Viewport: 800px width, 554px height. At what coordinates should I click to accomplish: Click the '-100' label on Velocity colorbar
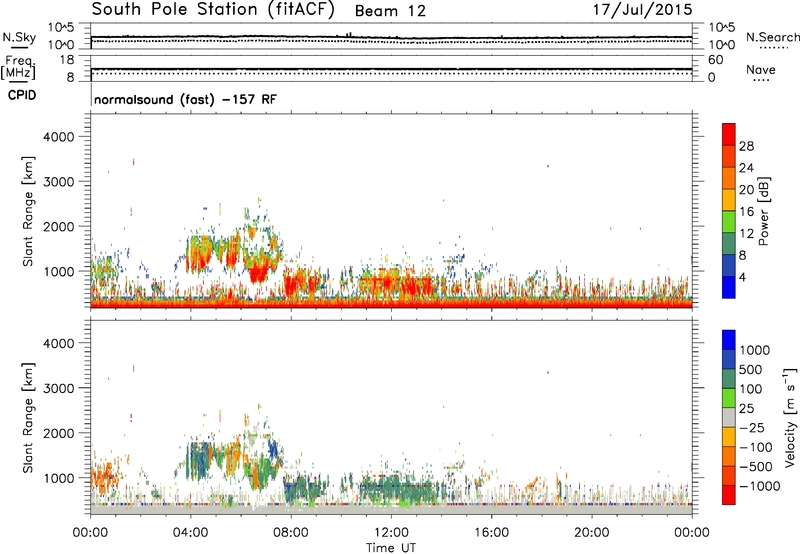(755, 447)
